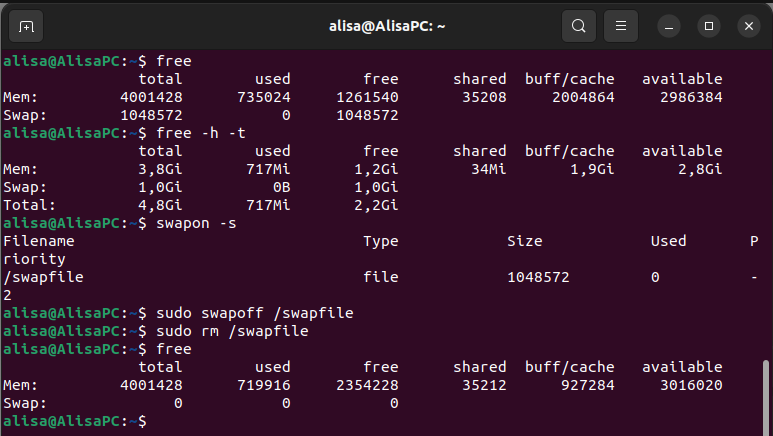Close the terminal window

[749, 26]
